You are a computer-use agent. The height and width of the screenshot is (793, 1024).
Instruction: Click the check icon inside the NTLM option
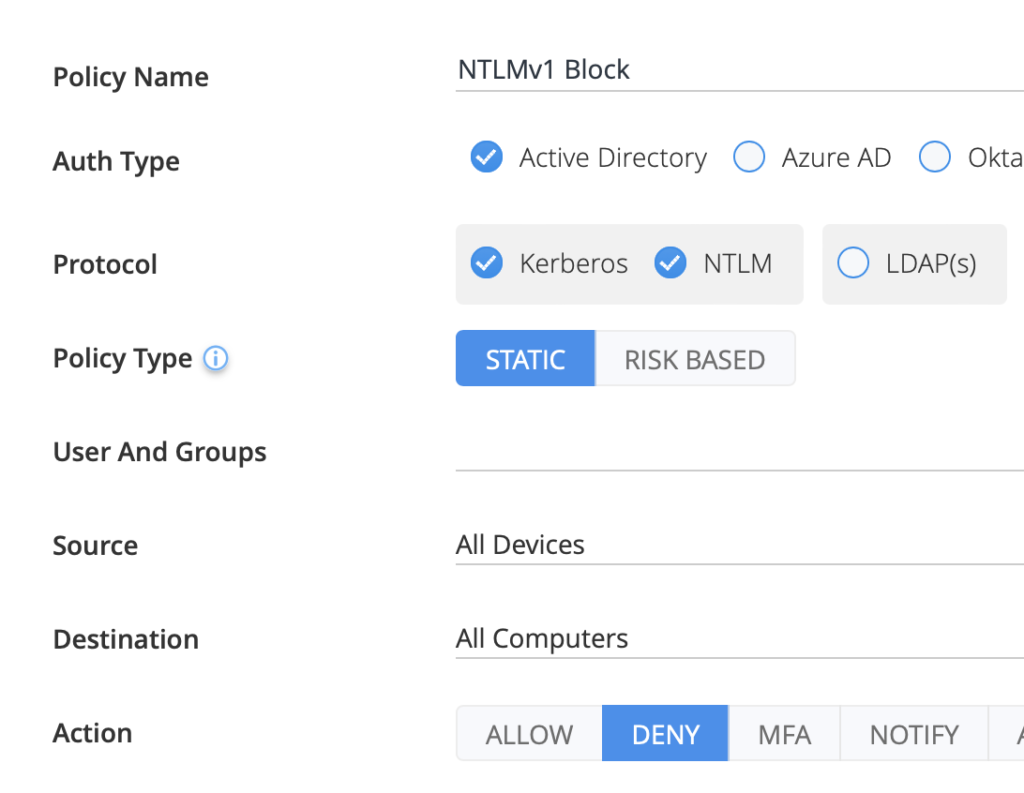(671, 263)
